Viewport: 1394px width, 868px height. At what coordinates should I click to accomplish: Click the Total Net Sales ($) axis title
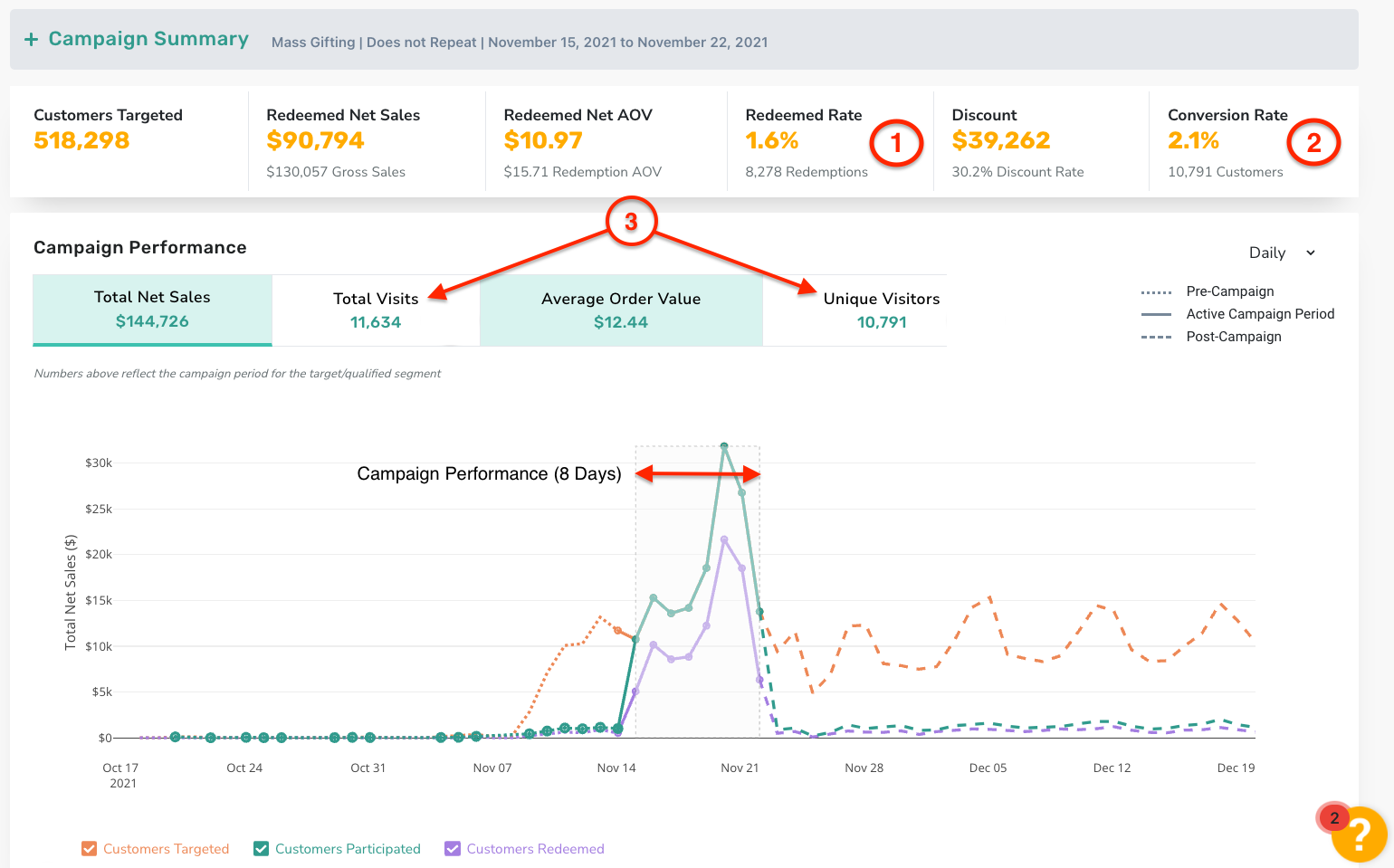tap(71, 592)
